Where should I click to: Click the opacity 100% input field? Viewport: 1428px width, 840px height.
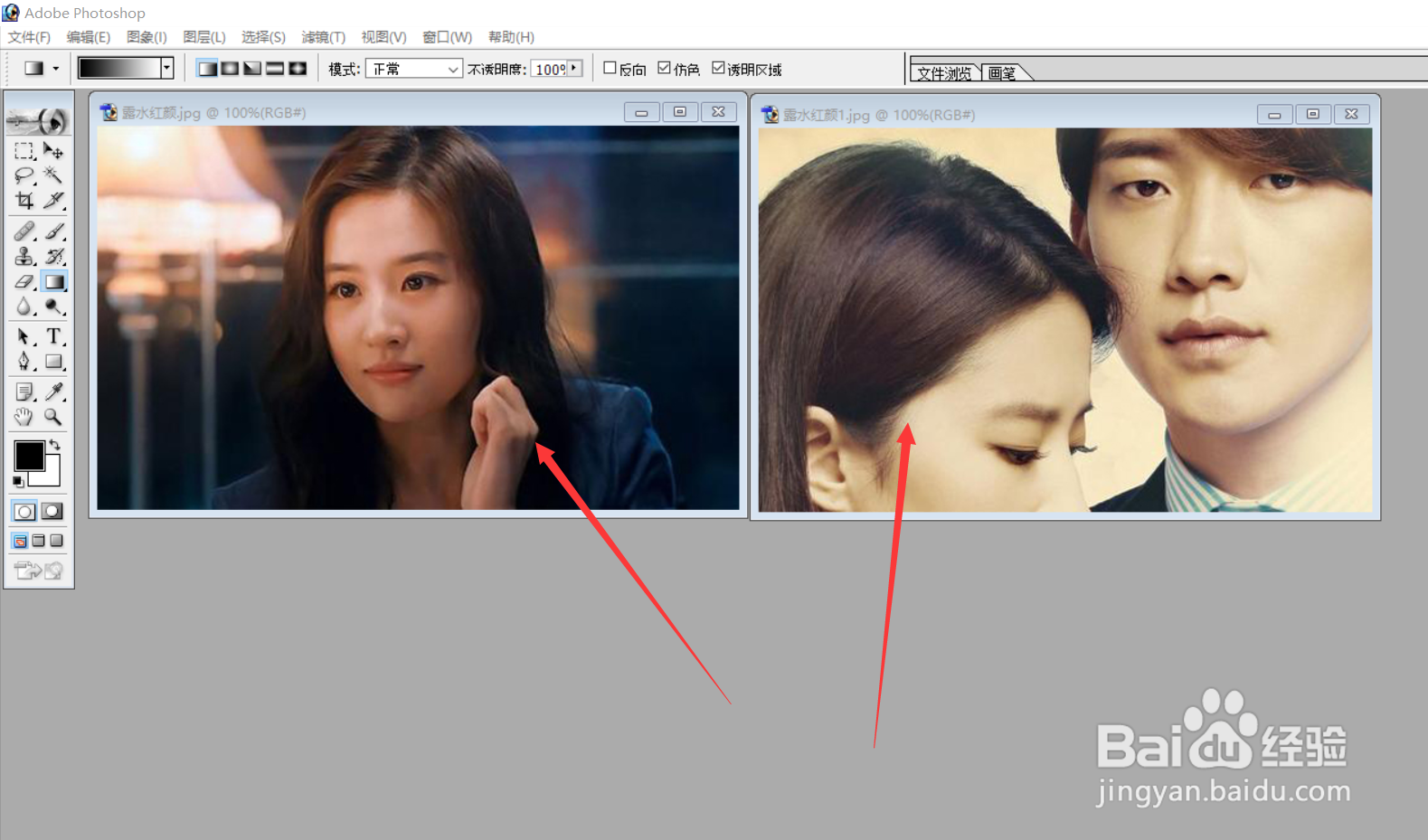pyautogui.click(x=550, y=69)
